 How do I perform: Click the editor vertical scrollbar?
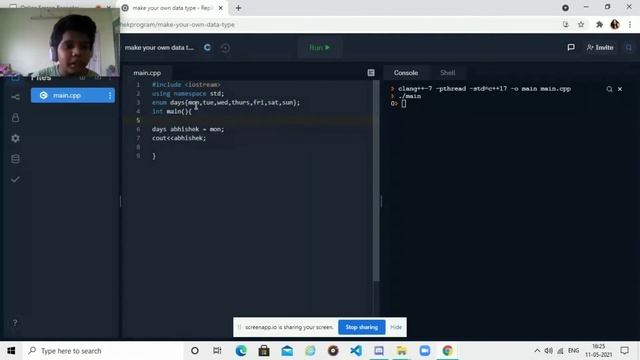pos(376,181)
